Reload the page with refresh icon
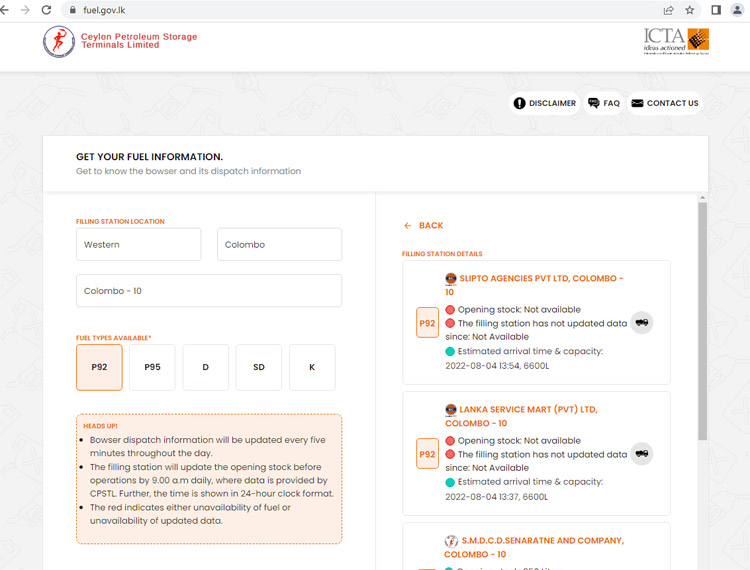 [46, 10]
